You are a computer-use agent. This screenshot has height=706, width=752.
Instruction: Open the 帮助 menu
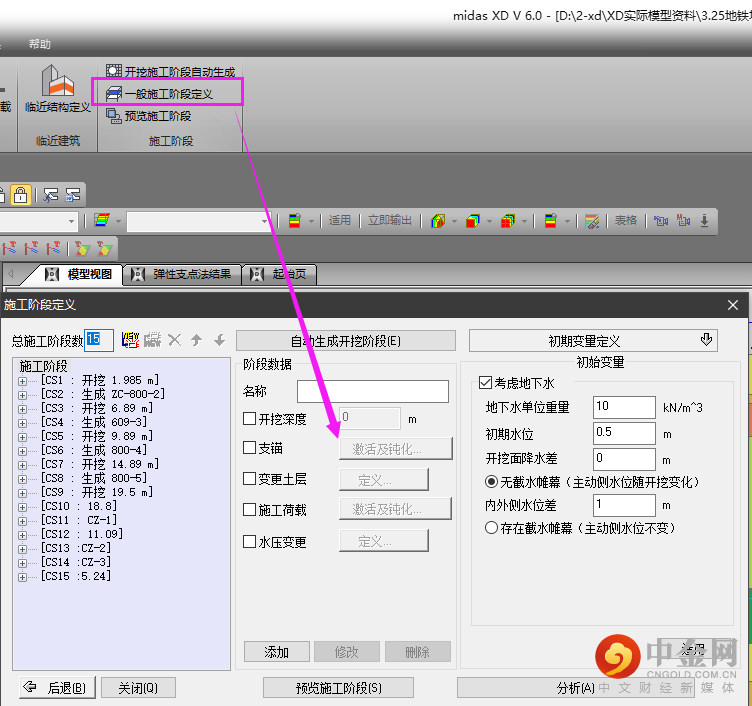(40, 45)
